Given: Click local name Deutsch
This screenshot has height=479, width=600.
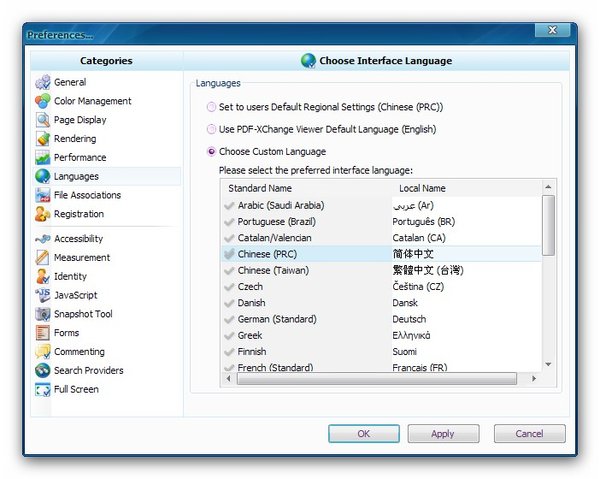Looking at the screenshot, I should tap(409, 319).
